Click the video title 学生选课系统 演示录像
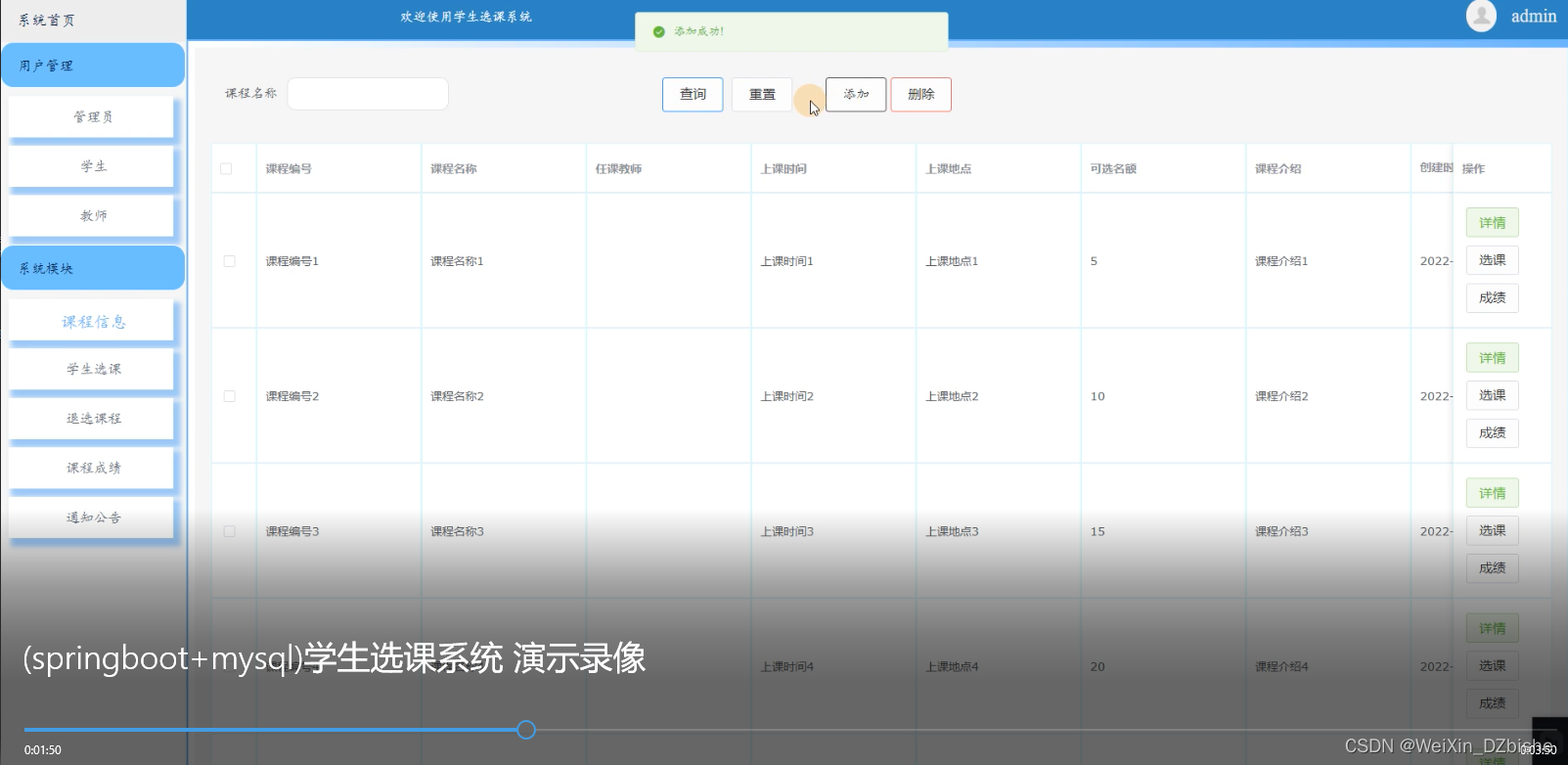The image size is (1568, 765). click(474, 658)
